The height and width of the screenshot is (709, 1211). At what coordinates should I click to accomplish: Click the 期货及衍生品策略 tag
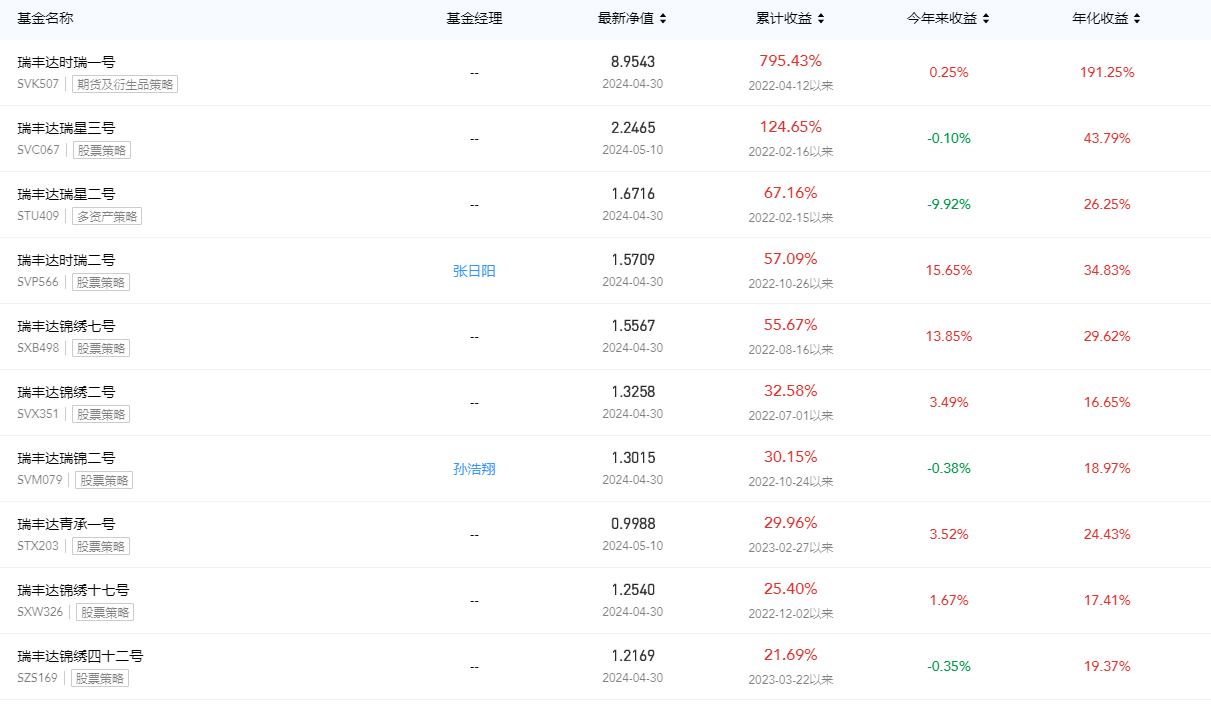[x=125, y=84]
